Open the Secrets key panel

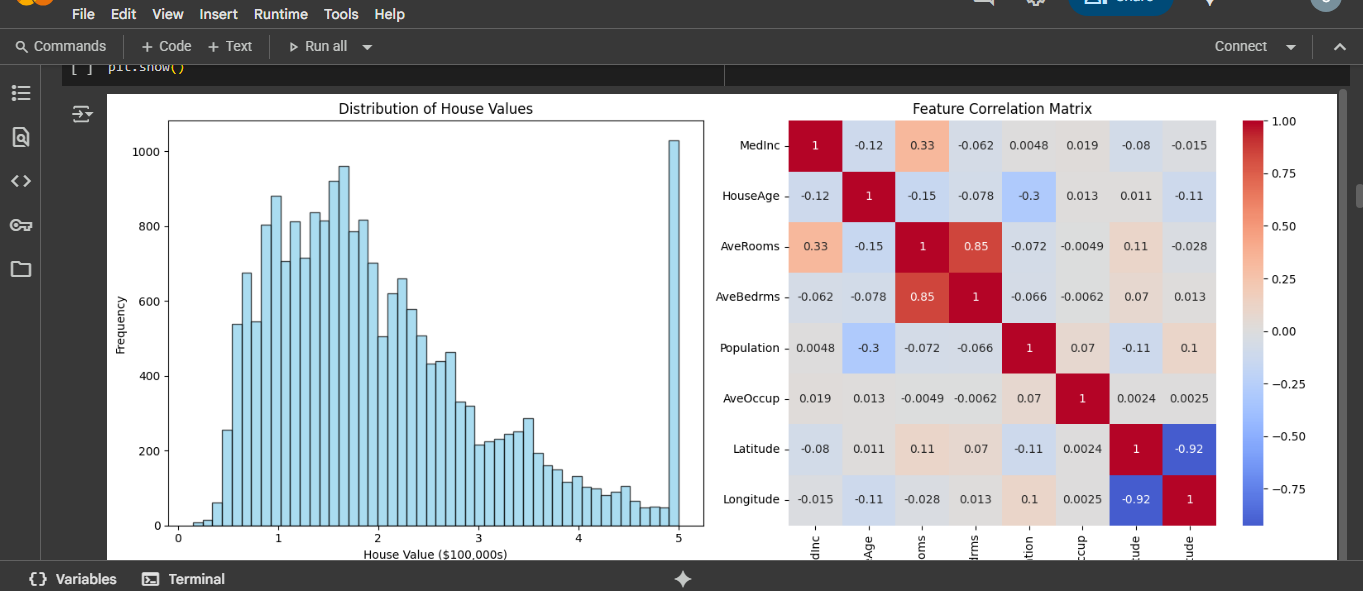[21, 225]
